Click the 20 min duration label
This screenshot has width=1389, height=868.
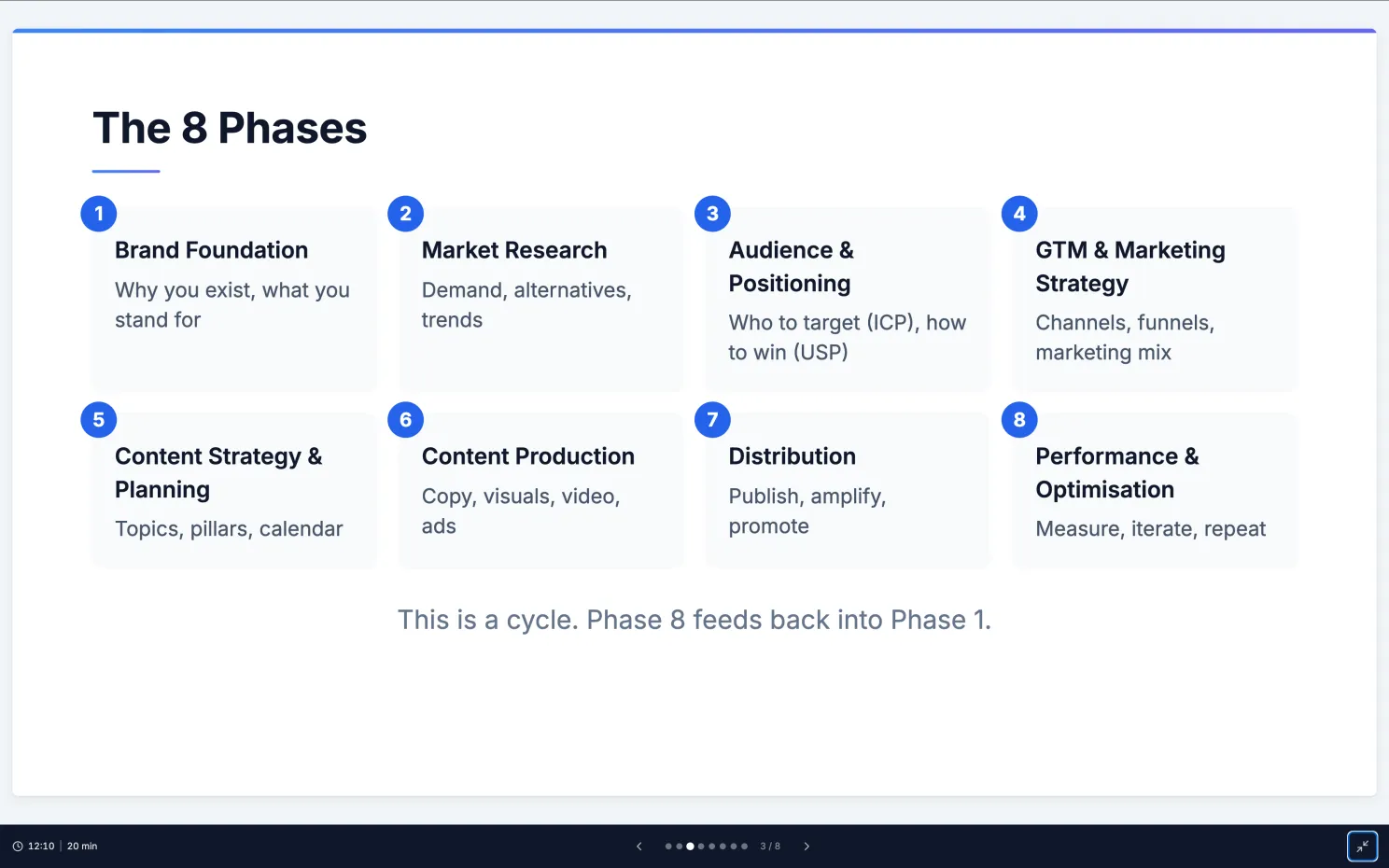click(x=82, y=847)
